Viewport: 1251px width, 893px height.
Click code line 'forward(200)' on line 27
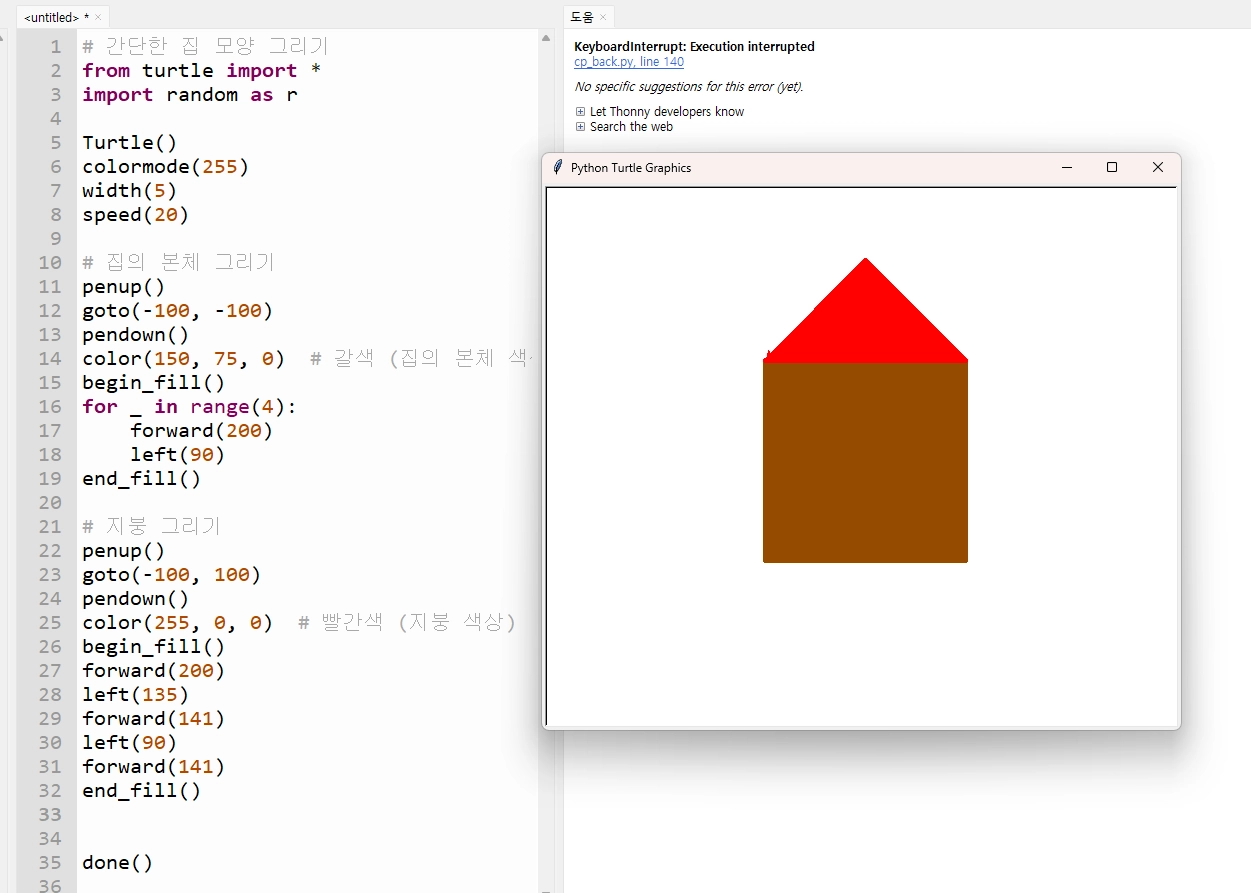(x=154, y=671)
